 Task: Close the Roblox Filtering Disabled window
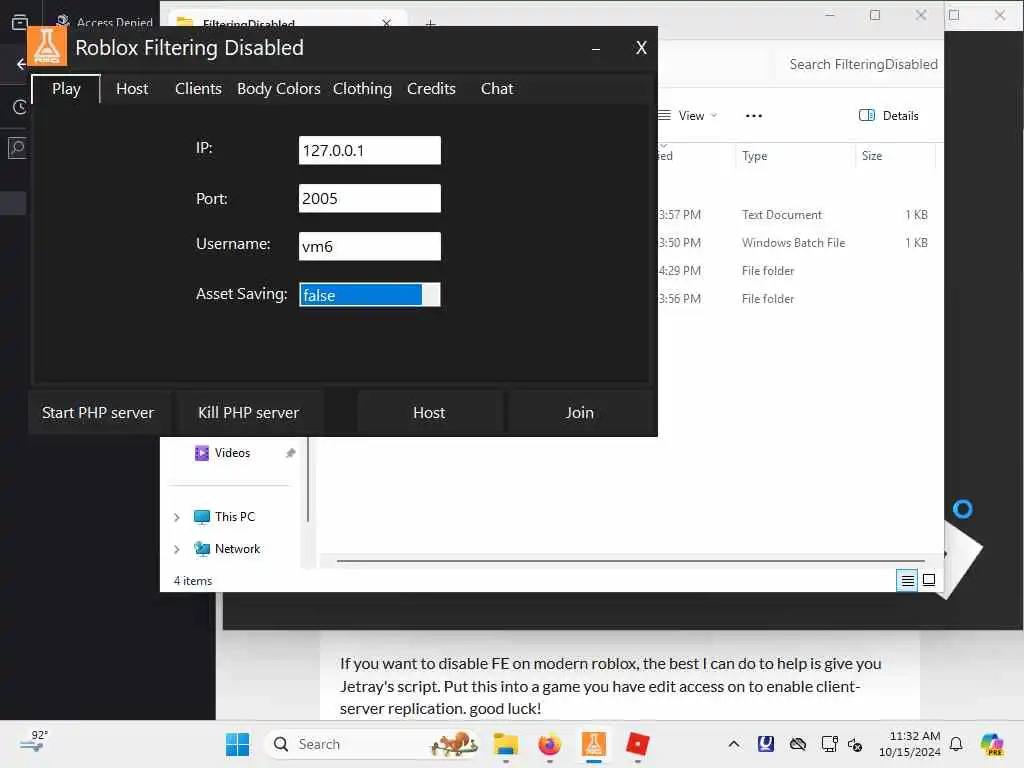(x=641, y=48)
